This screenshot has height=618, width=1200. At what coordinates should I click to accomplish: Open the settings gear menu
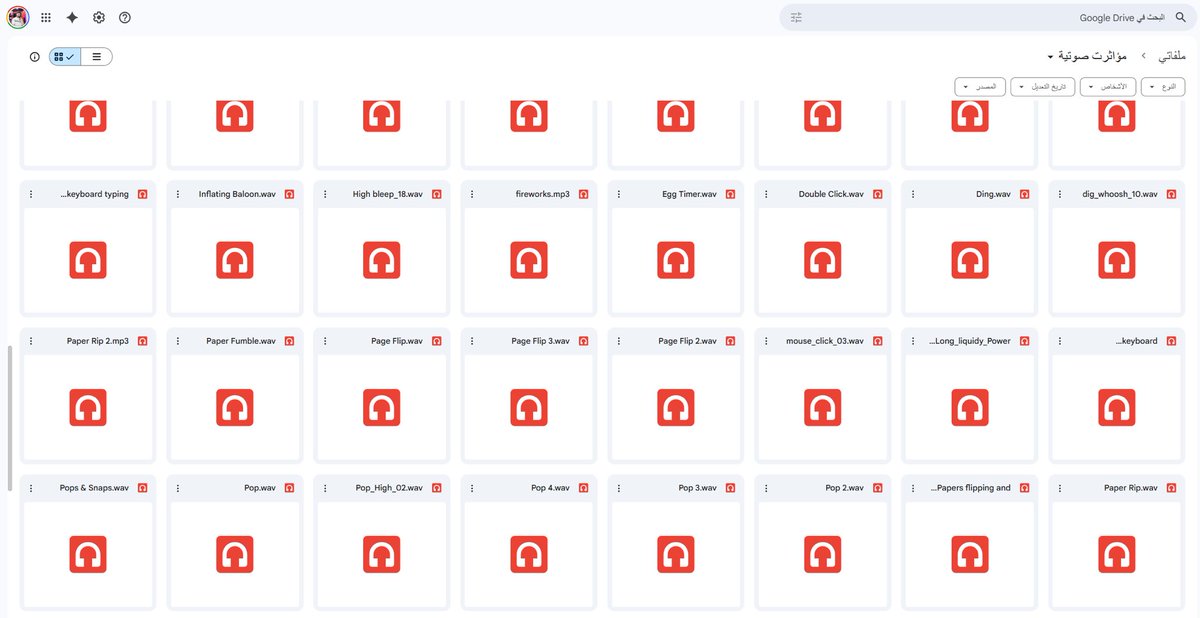click(99, 18)
